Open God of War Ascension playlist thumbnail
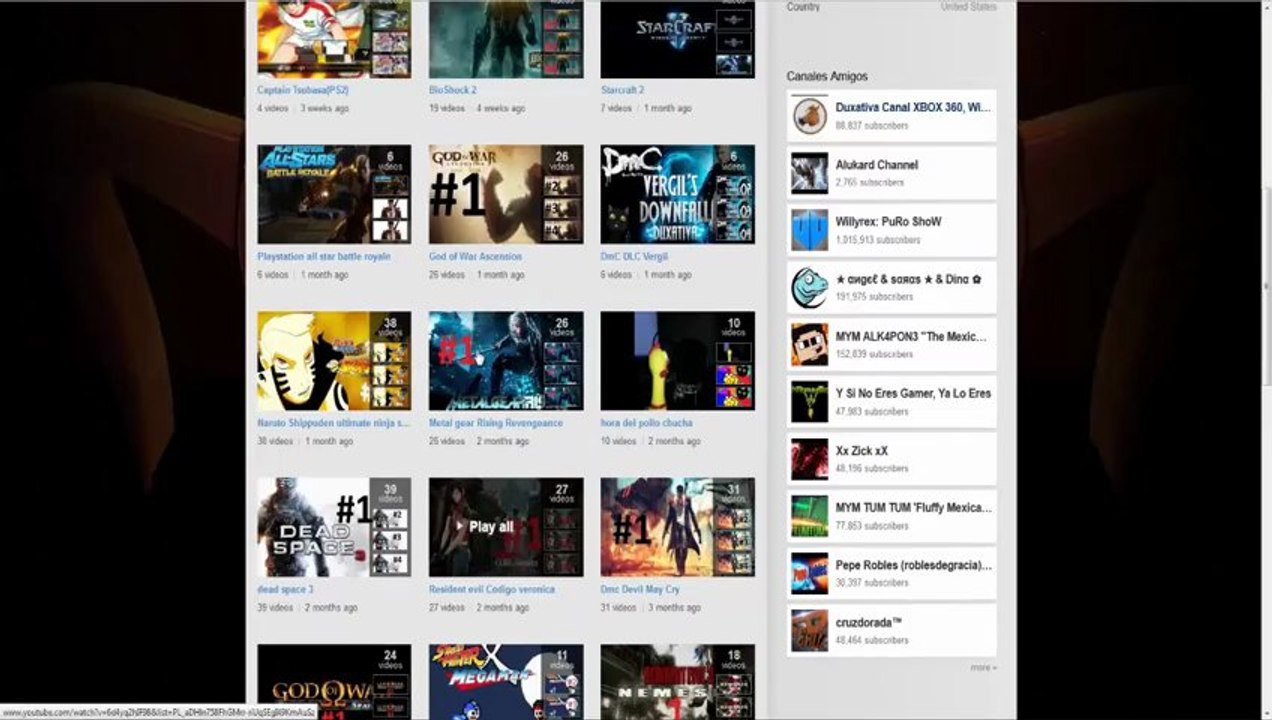This screenshot has height=720, width=1272. pos(506,194)
